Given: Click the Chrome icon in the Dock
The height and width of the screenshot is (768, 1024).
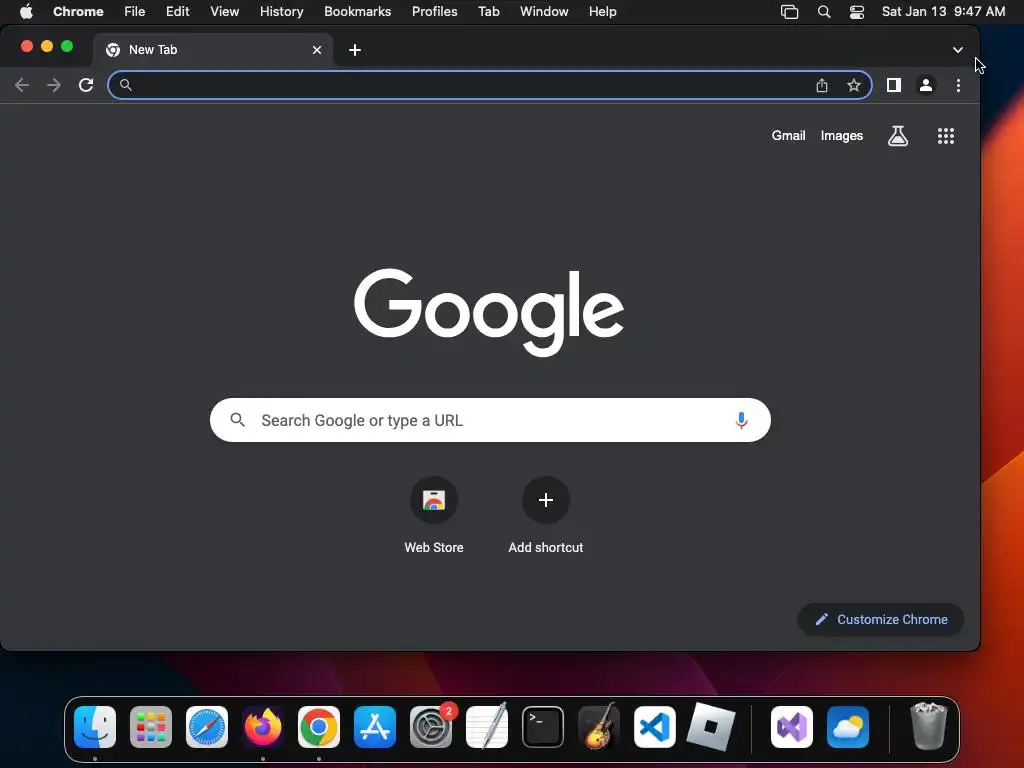Looking at the screenshot, I should tap(319, 727).
